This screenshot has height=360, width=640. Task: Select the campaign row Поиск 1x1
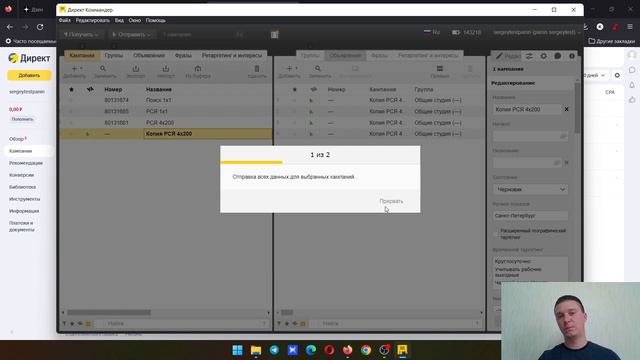coord(166,100)
